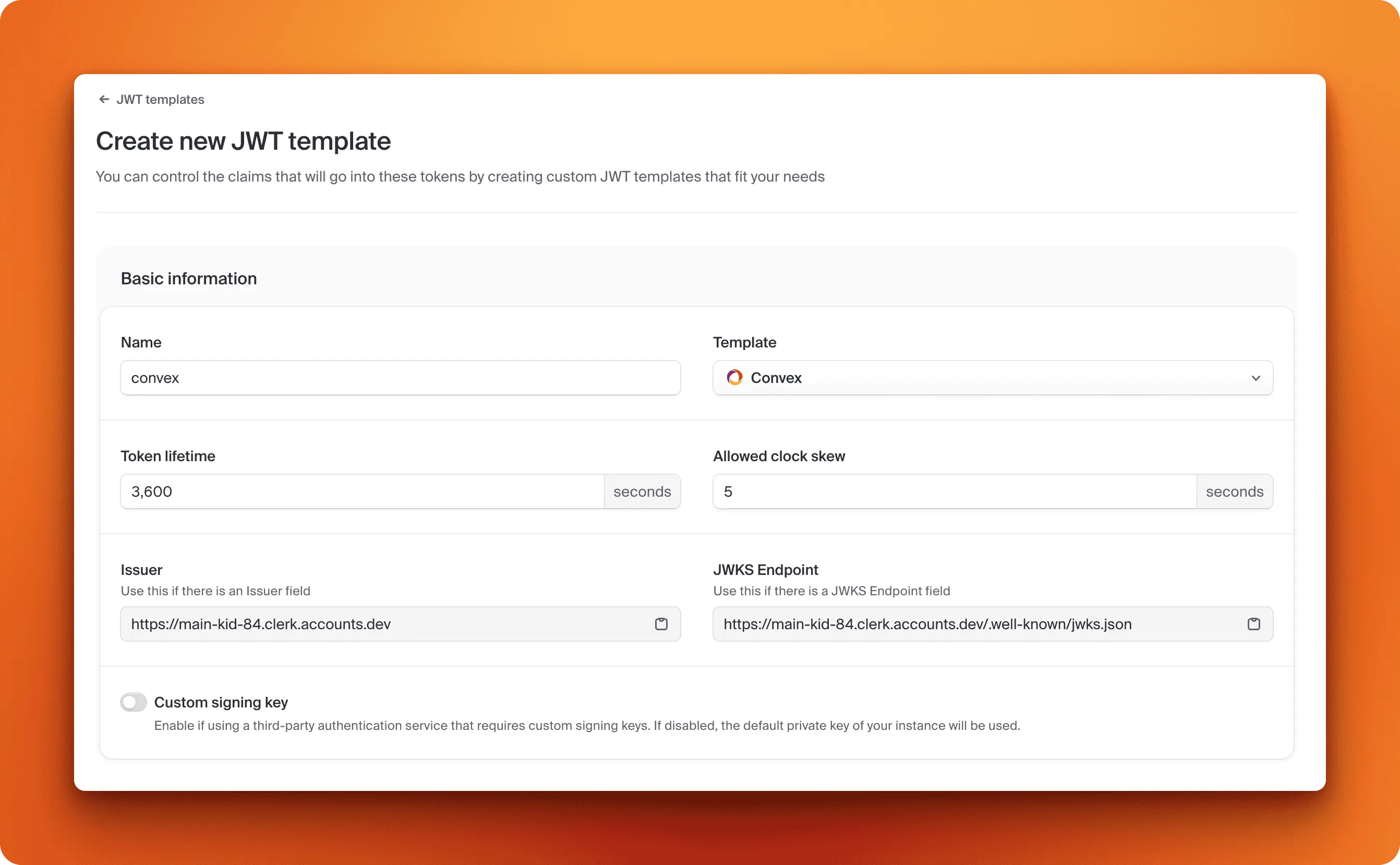This screenshot has width=1400, height=865.
Task: Select the Name field containing convex
Action: click(400, 378)
